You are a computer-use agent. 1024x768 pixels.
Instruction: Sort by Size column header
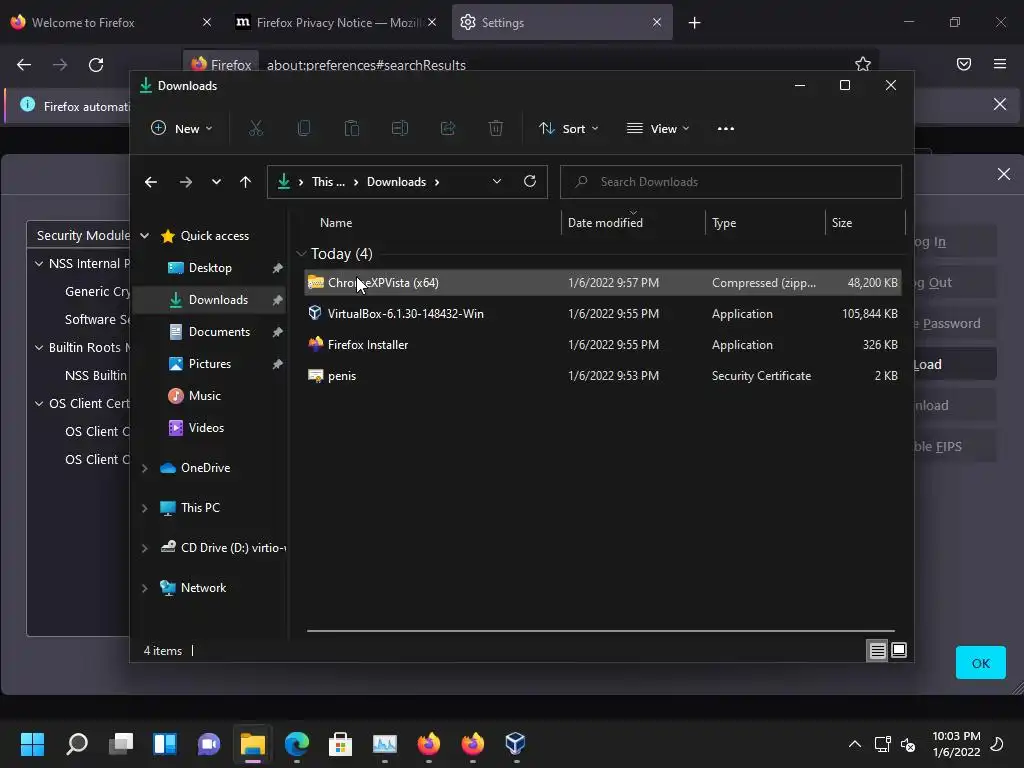pos(842,223)
